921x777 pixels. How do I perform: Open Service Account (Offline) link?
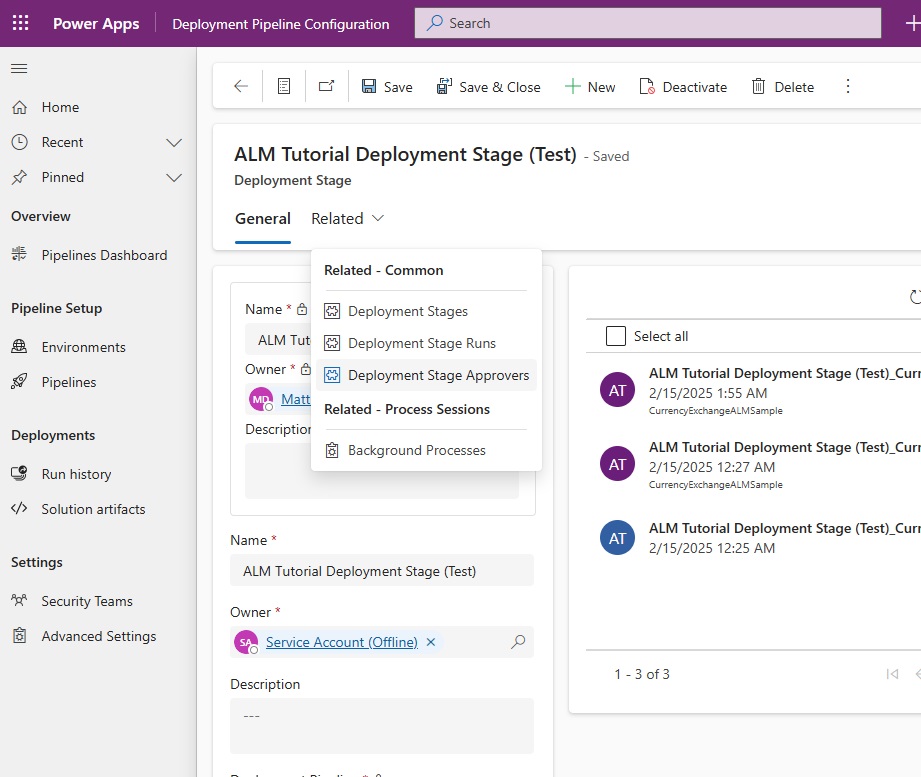[x=341, y=642]
